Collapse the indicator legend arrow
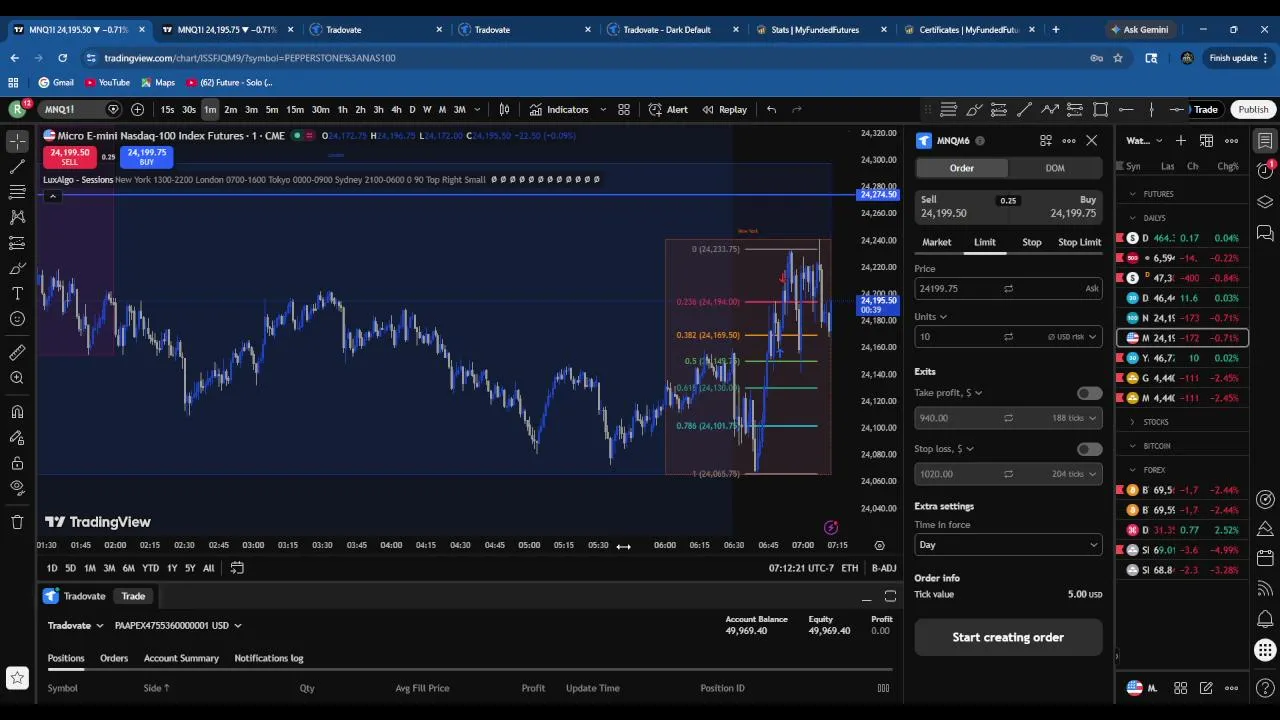This screenshot has height=720, width=1280. [52, 196]
